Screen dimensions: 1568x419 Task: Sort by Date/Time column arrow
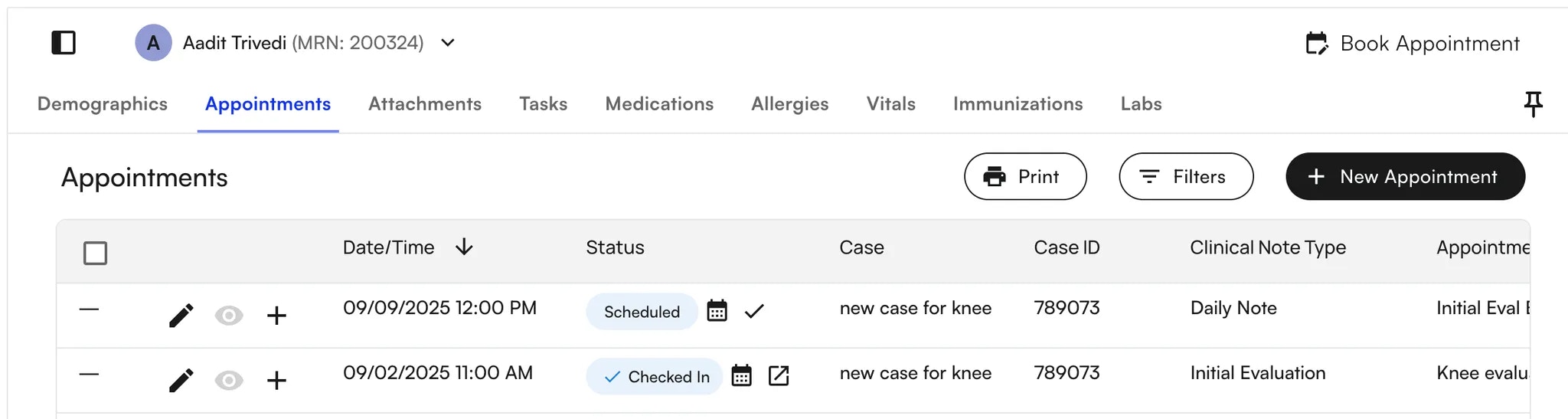tap(464, 247)
